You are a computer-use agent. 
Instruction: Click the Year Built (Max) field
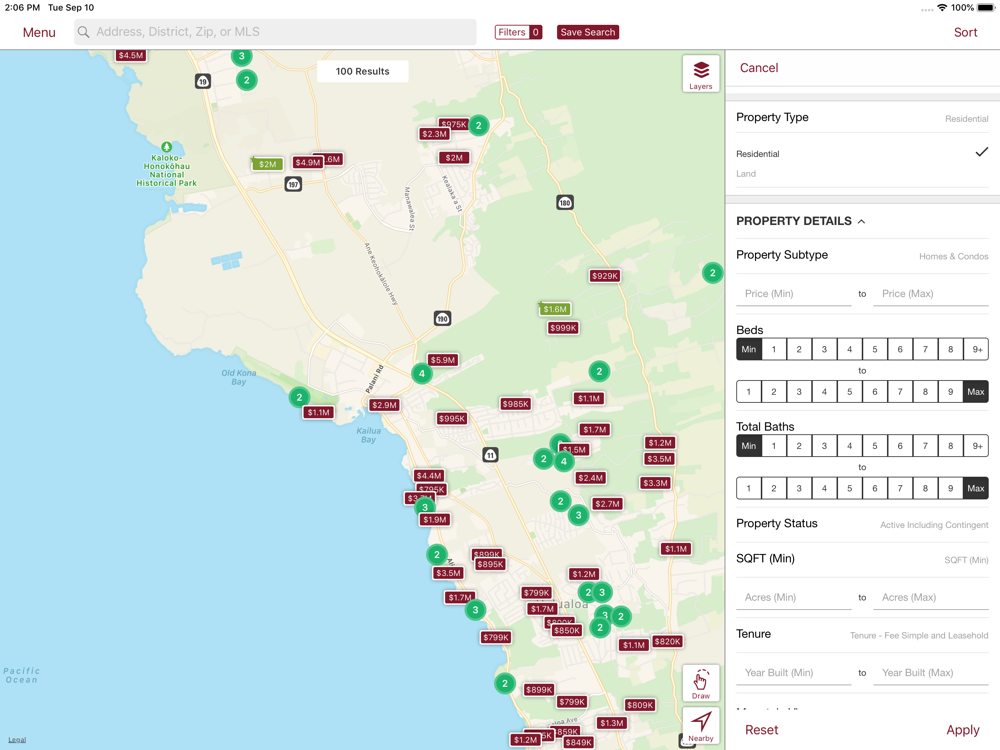pyautogui.click(x=930, y=673)
